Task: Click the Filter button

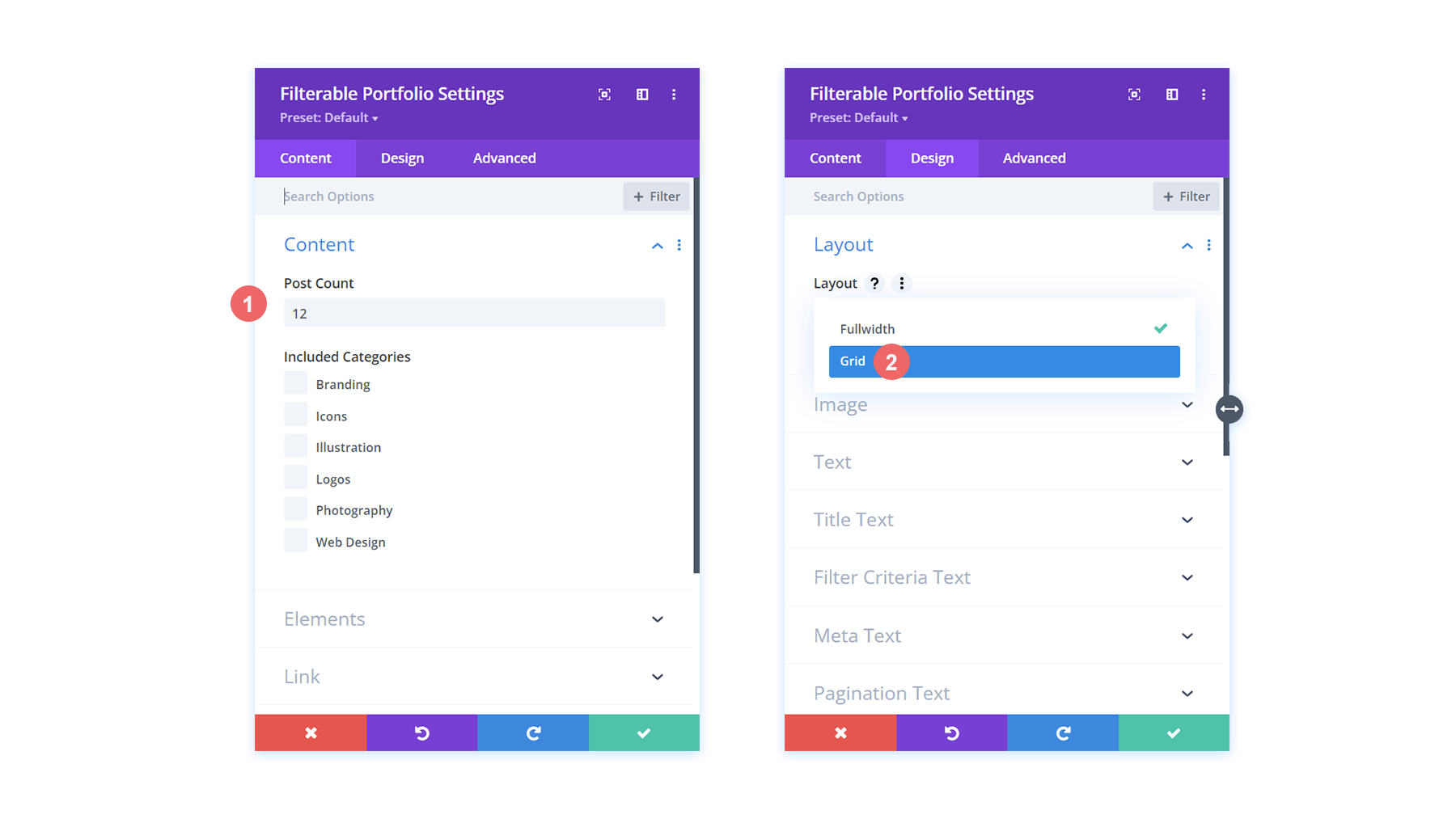Action: (656, 196)
